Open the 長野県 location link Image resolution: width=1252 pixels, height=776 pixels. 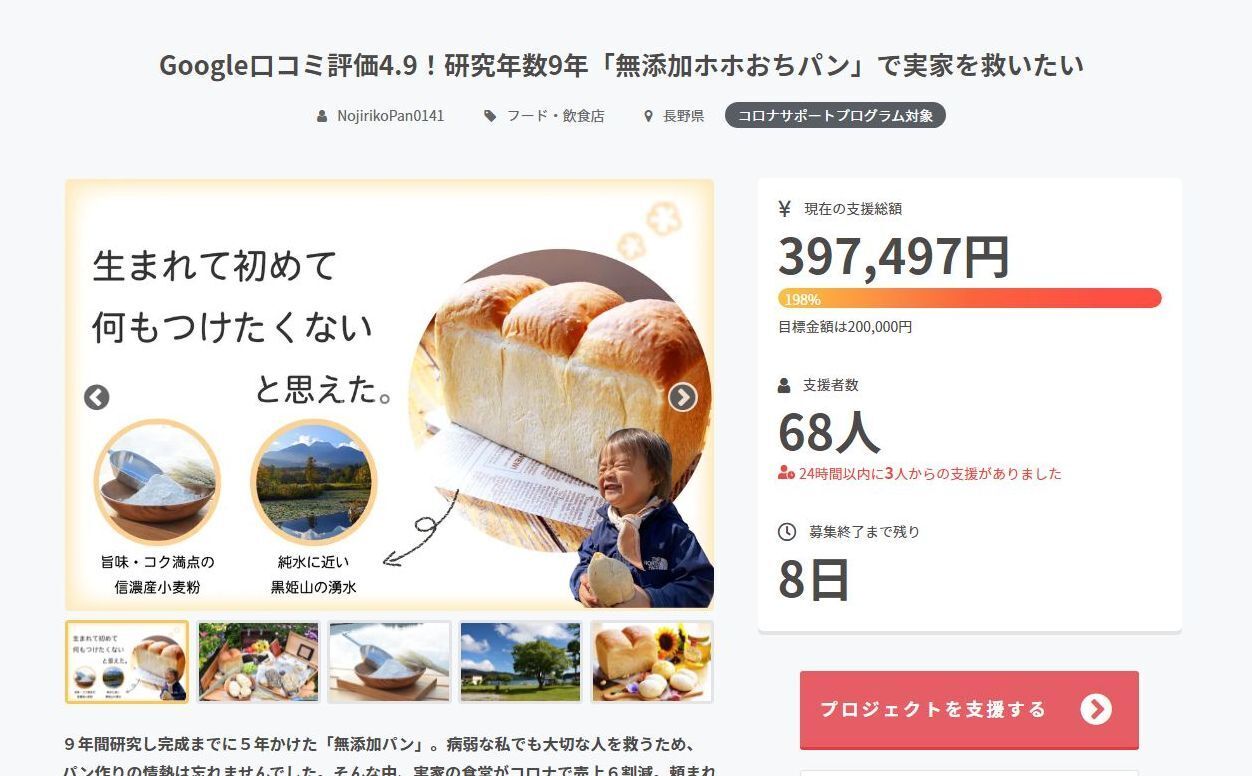tap(683, 116)
